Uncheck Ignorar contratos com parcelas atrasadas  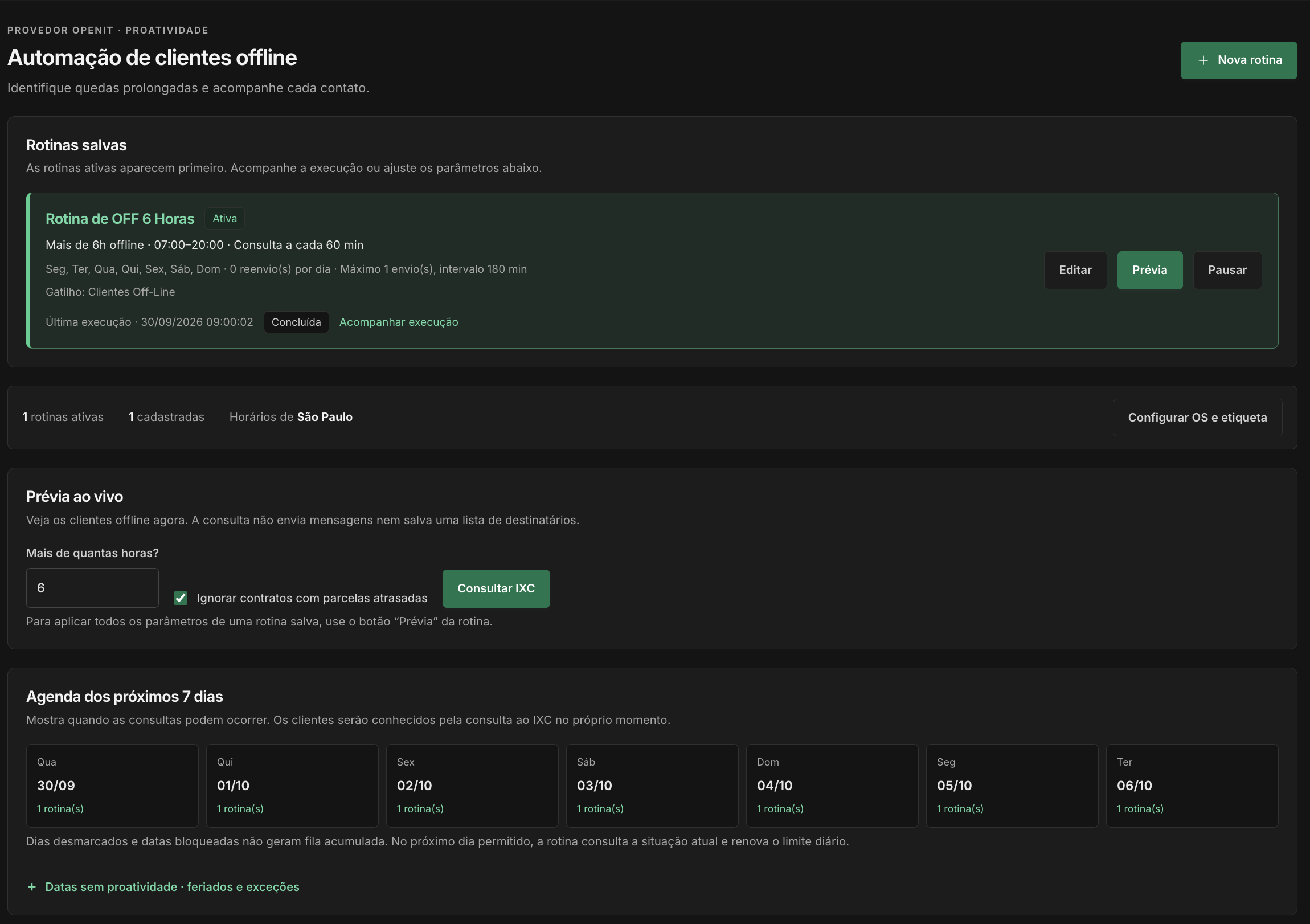pyautogui.click(x=181, y=598)
